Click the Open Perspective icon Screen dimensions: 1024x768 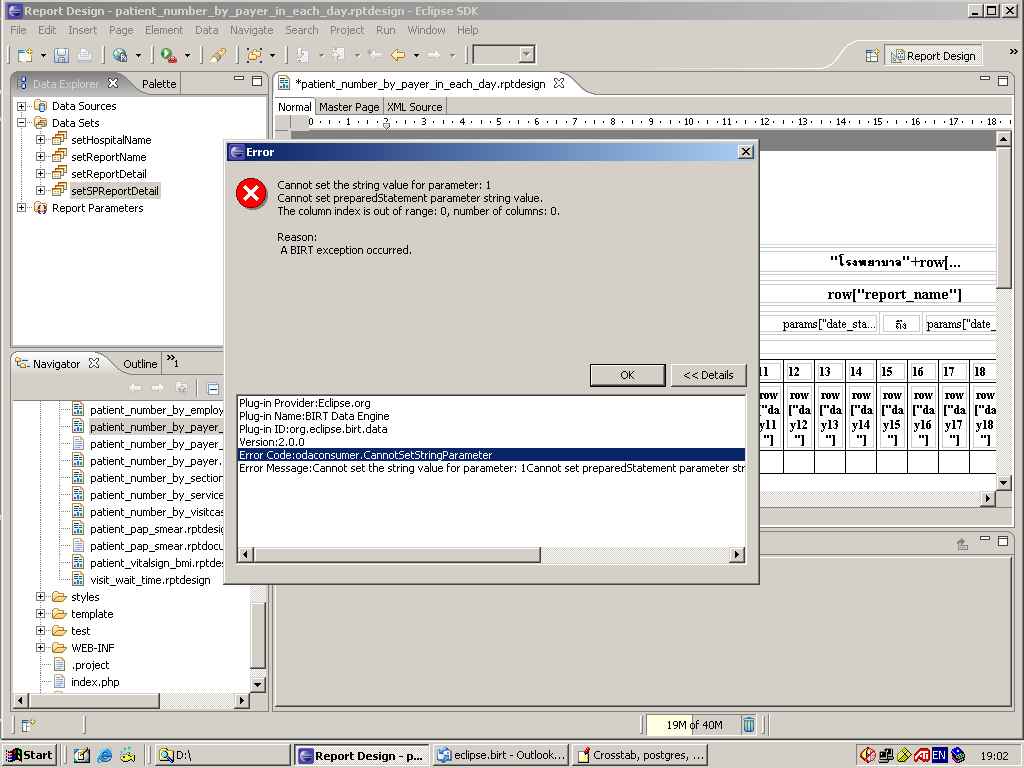[872, 56]
